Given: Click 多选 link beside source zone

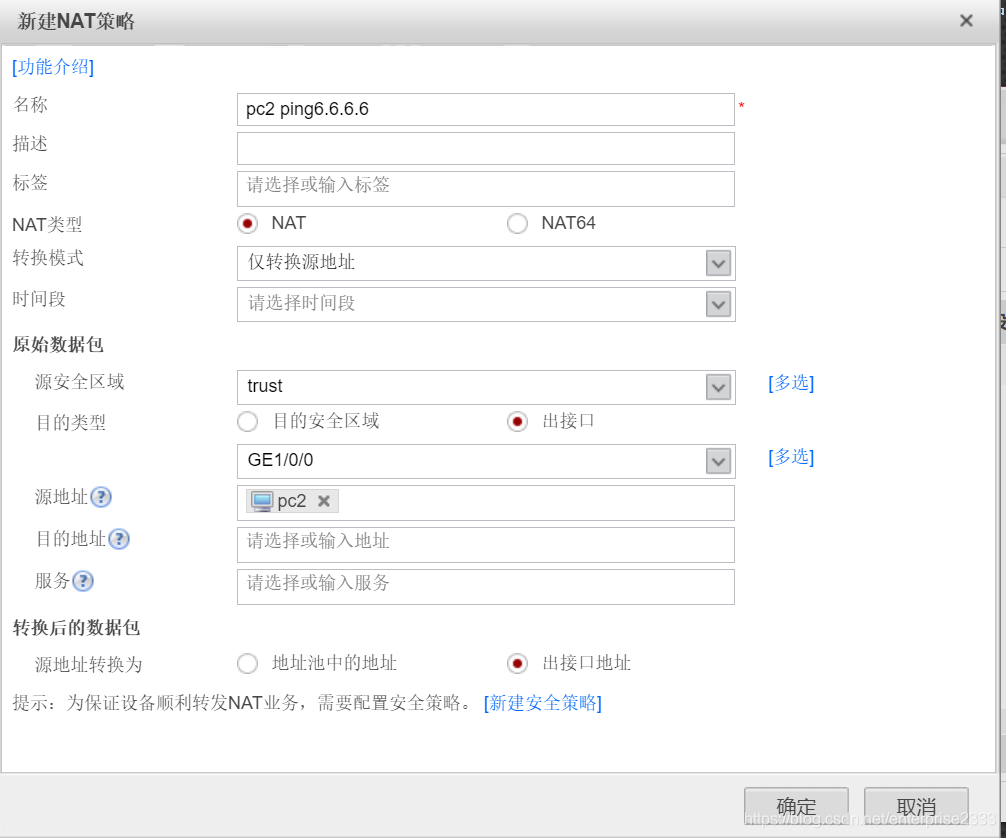Looking at the screenshot, I should click(x=791, y=383).
